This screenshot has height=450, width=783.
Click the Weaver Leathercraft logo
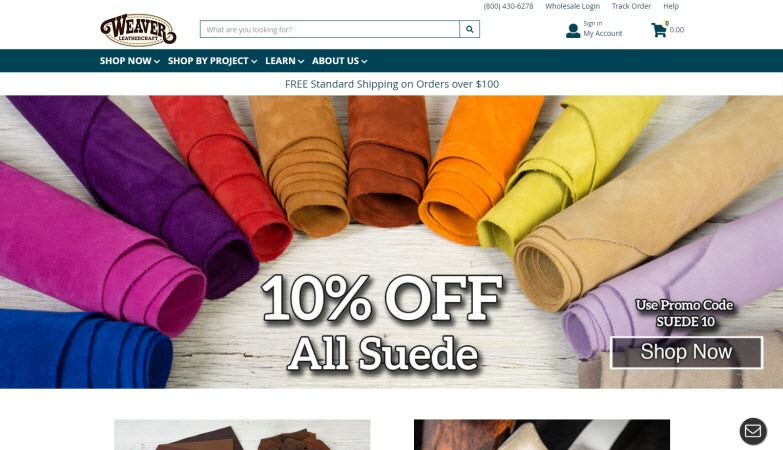coord(138,30)
